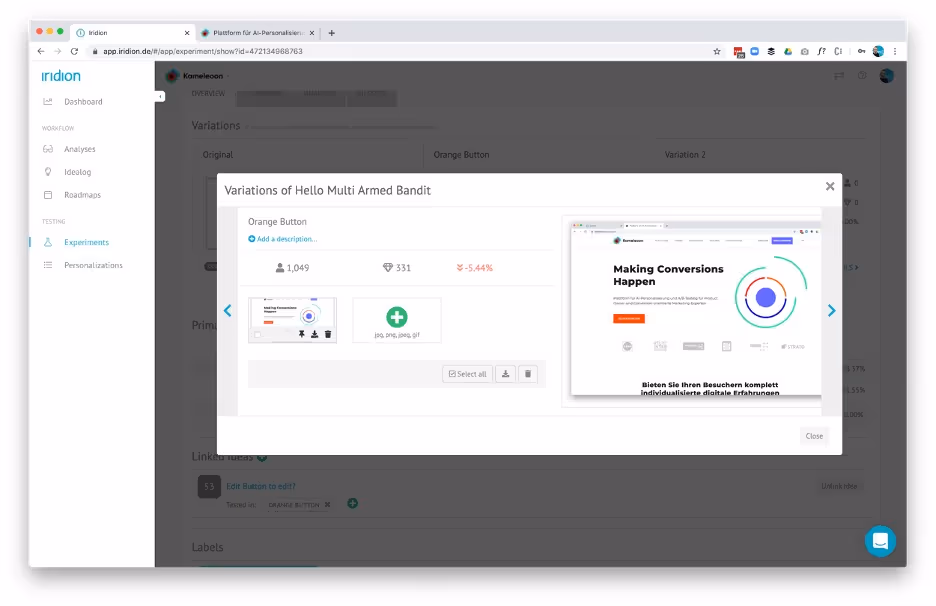
Task: Add a description to Orange Button
Action: tap(282, 239)
